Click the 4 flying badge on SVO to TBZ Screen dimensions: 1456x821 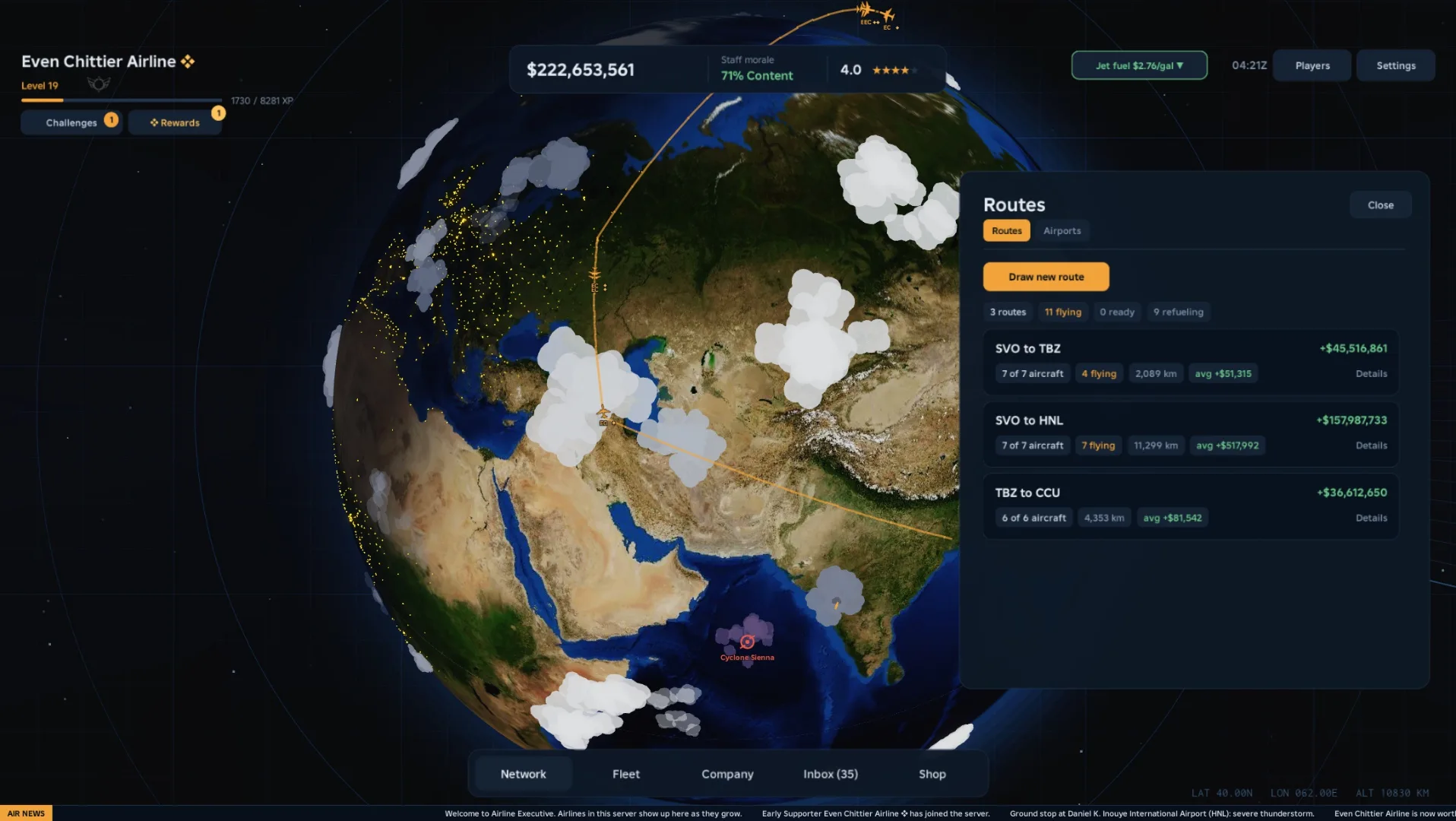pos(1099,373)
